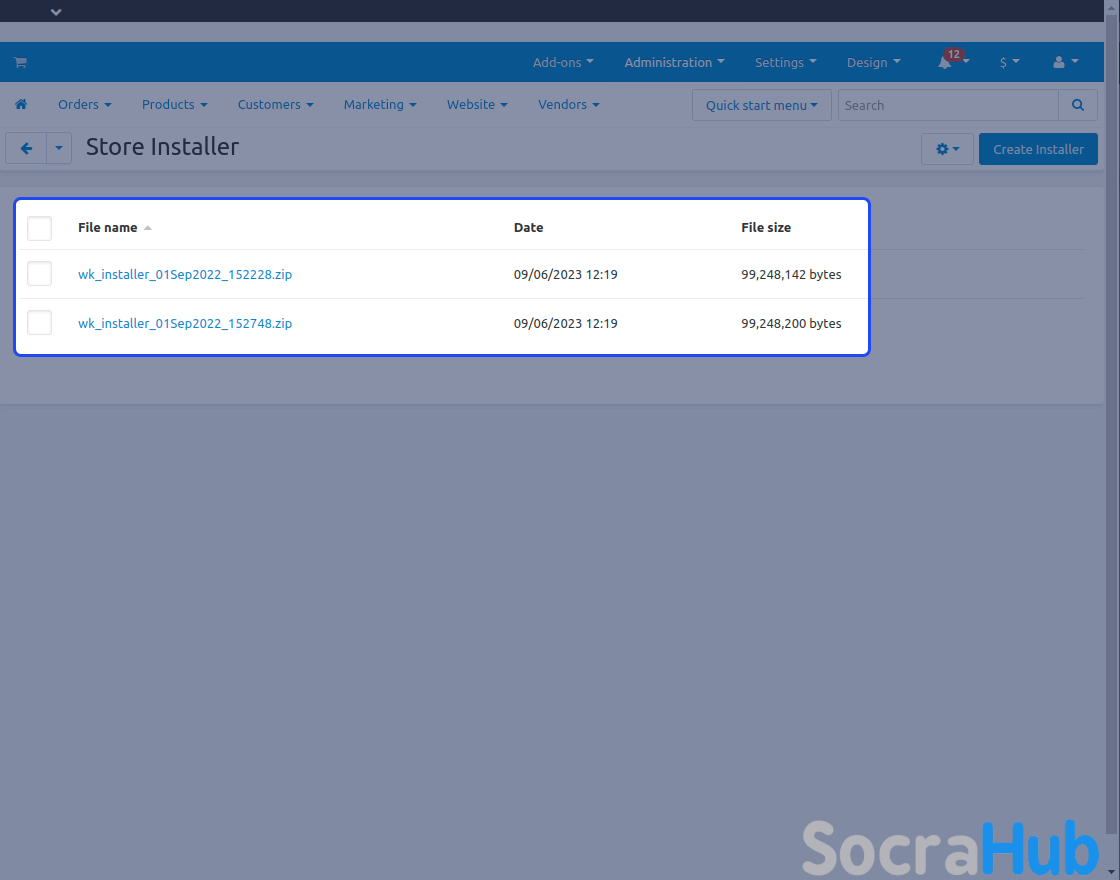1120x880 pixels.
Task: Check the wk_installer_01Sep2022_152228.zip row checkbox
Action: tap(40, 274)
